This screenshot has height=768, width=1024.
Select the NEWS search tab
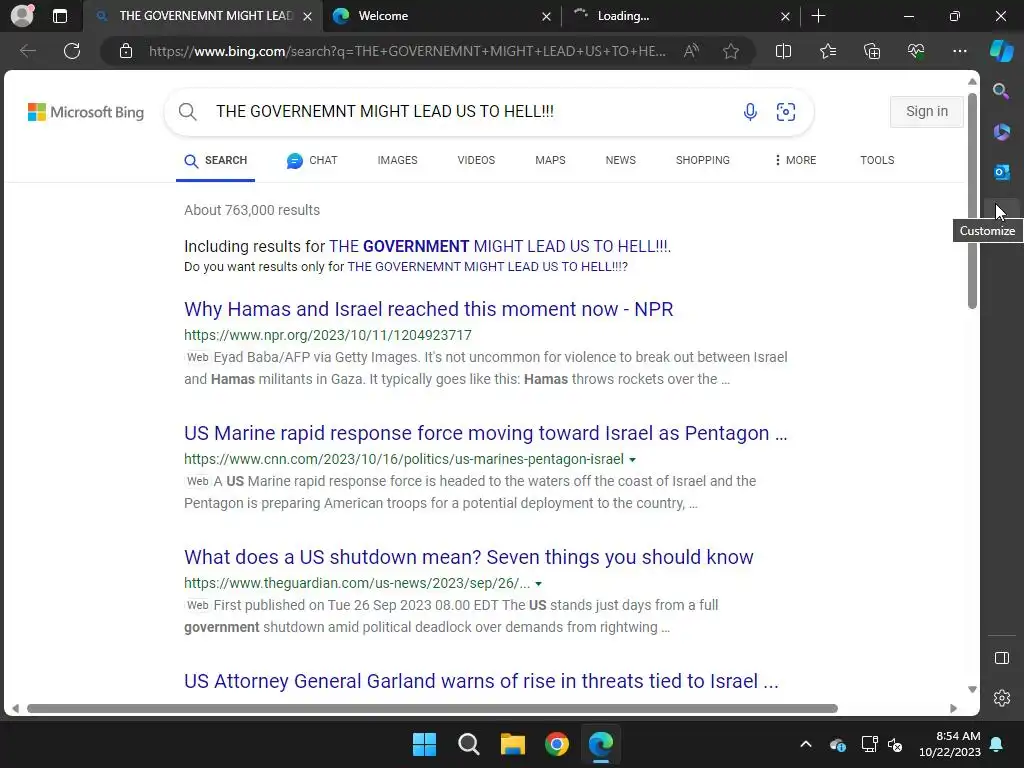[620, 160]
